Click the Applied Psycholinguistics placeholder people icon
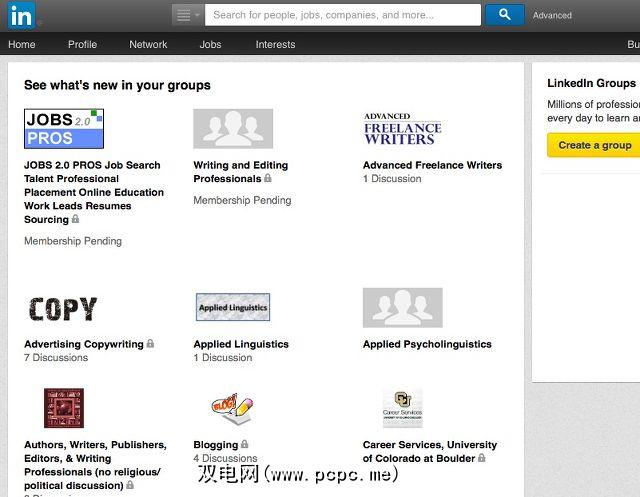 tap(402, 308)
